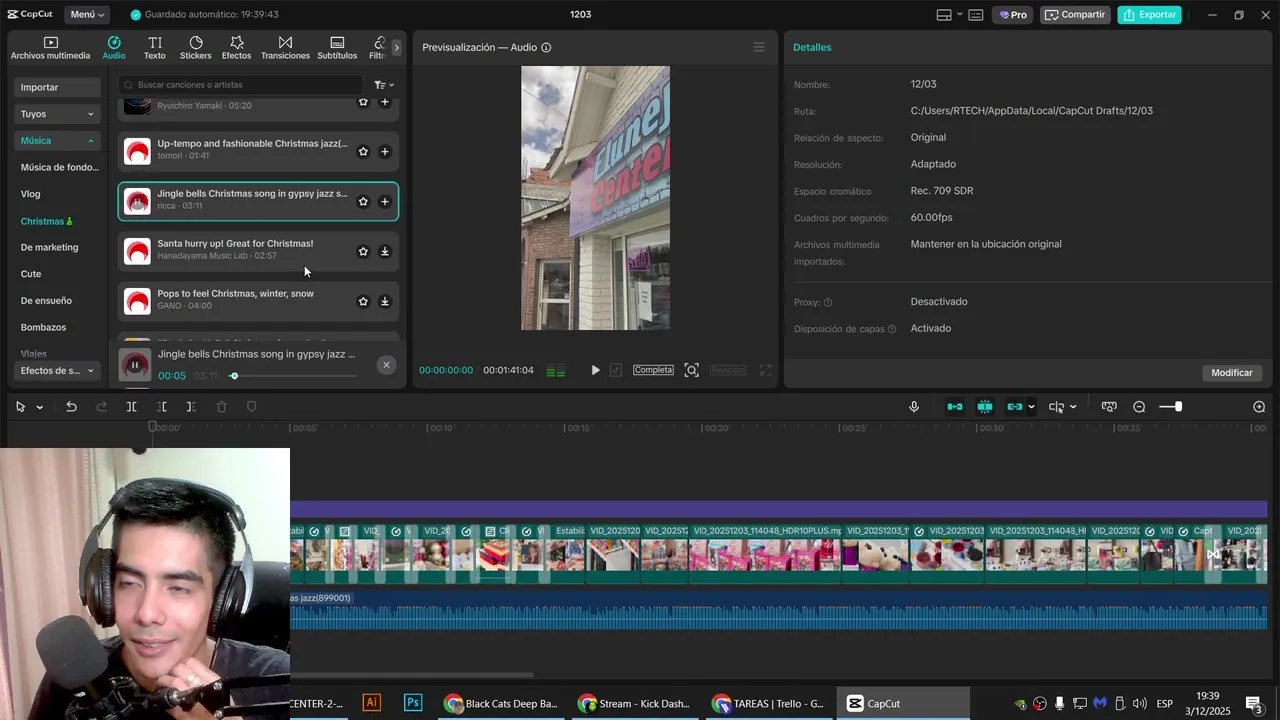The height and width of the screenshot is (720, 1280).
Task: Select the De ensueño category
Action: (x=46, y=301)
